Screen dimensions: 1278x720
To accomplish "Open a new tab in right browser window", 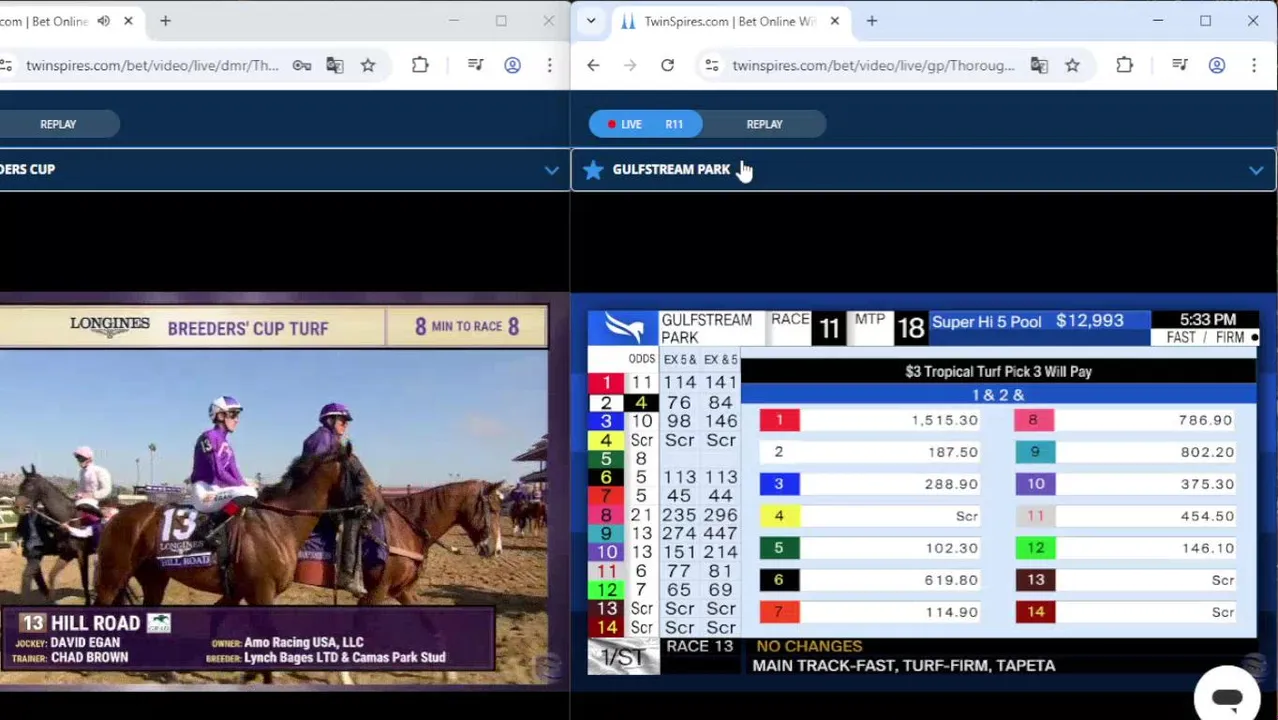I will [x=872, y=21].
